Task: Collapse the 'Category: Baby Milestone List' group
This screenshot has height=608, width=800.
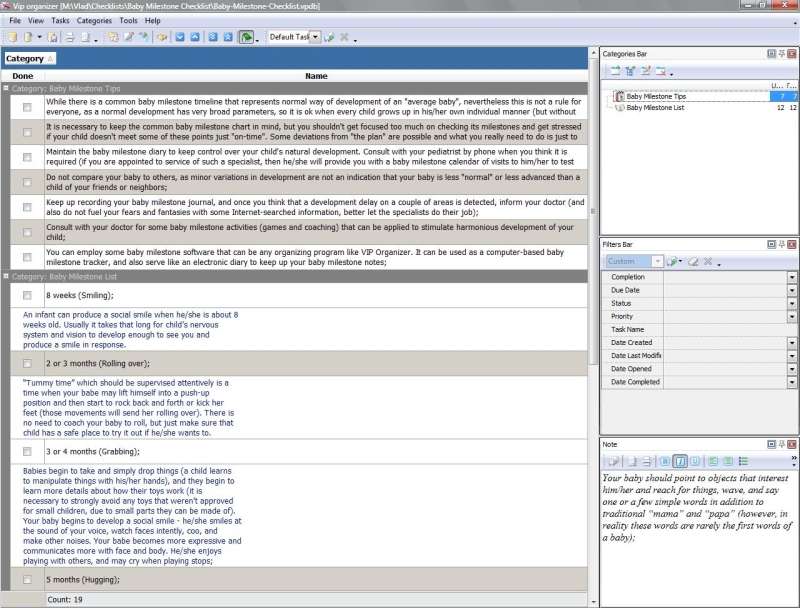Action: tap(6, 275)
